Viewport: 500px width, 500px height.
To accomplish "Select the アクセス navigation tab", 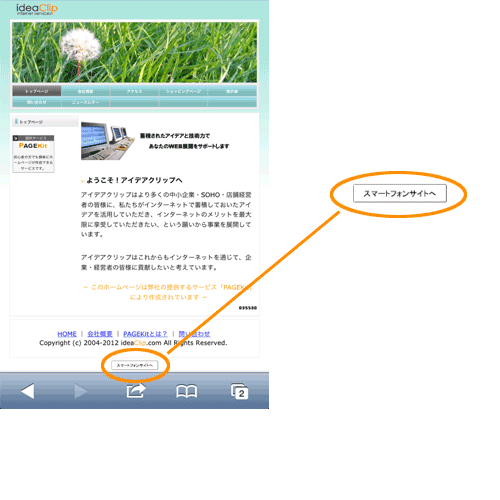I will tap(134, 91).
